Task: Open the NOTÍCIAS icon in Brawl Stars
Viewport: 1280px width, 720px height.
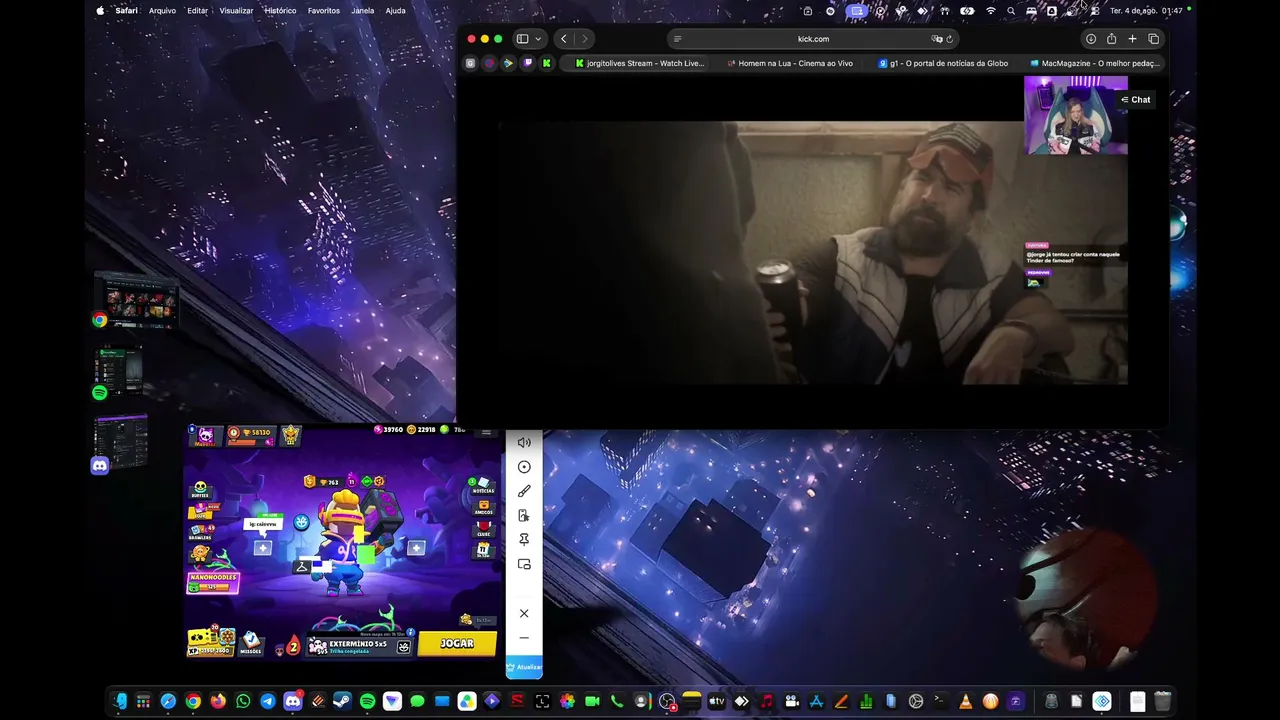Action: click(483, 485)
